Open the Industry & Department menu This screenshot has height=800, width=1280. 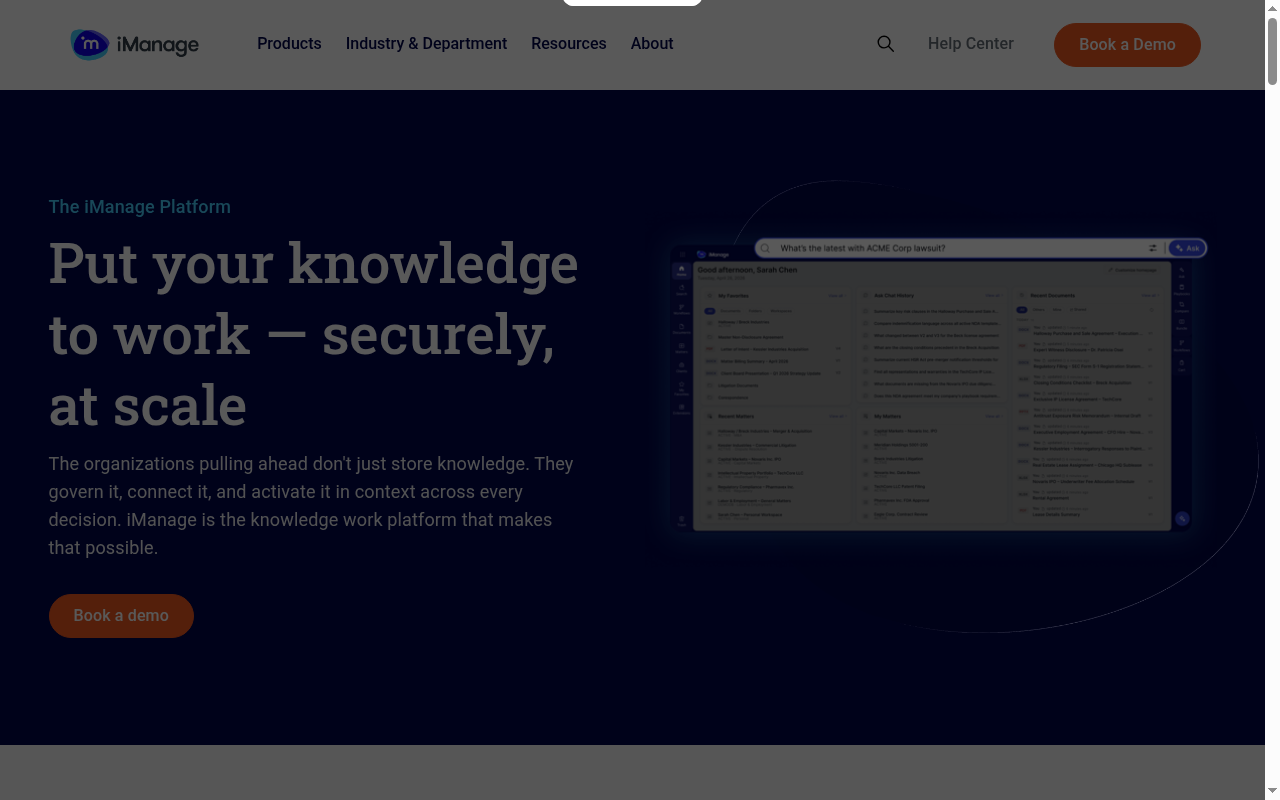coord(426,44)
